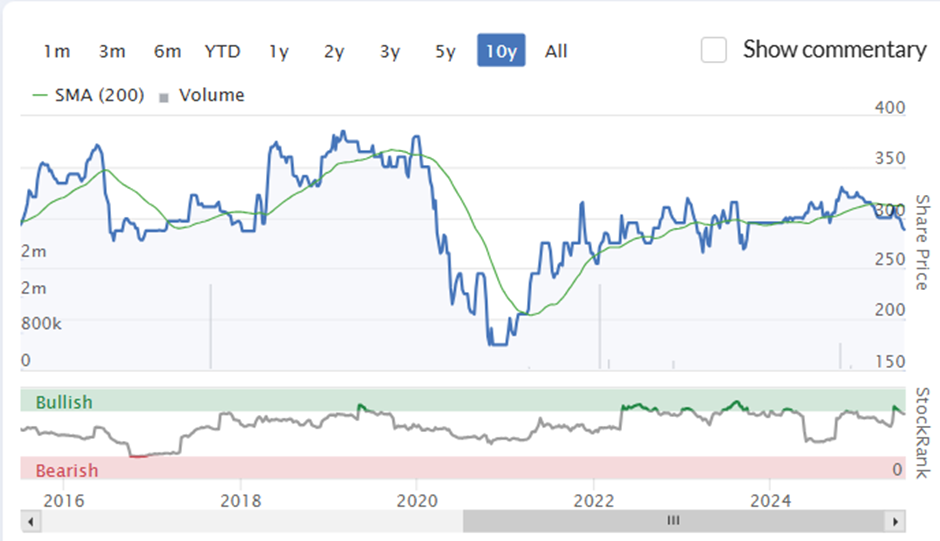This screenshot has width=940, height=541.
Task: Select the 3m time range
Action: click(112, 52)
